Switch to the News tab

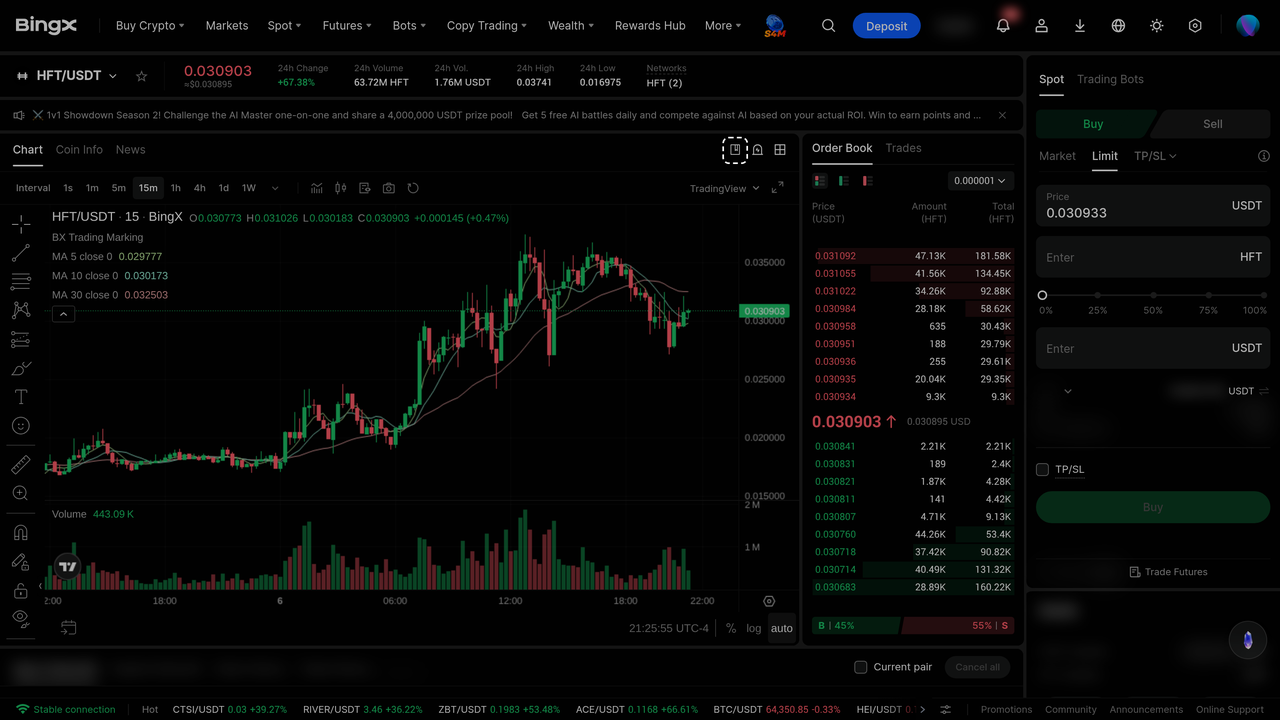131,150
